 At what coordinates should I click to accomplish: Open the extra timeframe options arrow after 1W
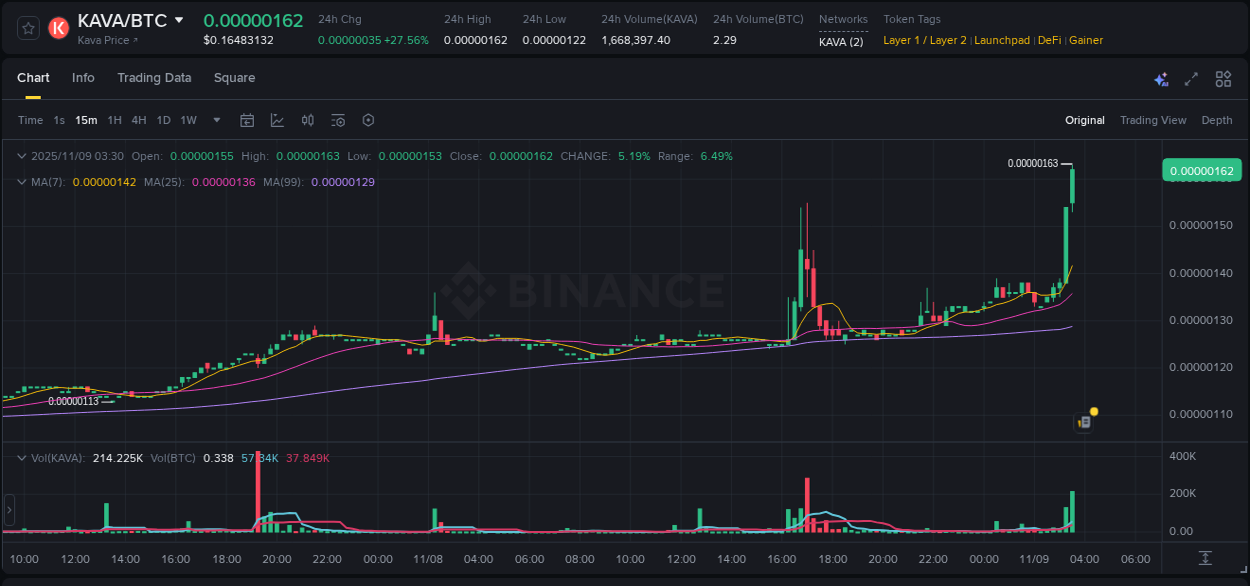tap(216, 120)
